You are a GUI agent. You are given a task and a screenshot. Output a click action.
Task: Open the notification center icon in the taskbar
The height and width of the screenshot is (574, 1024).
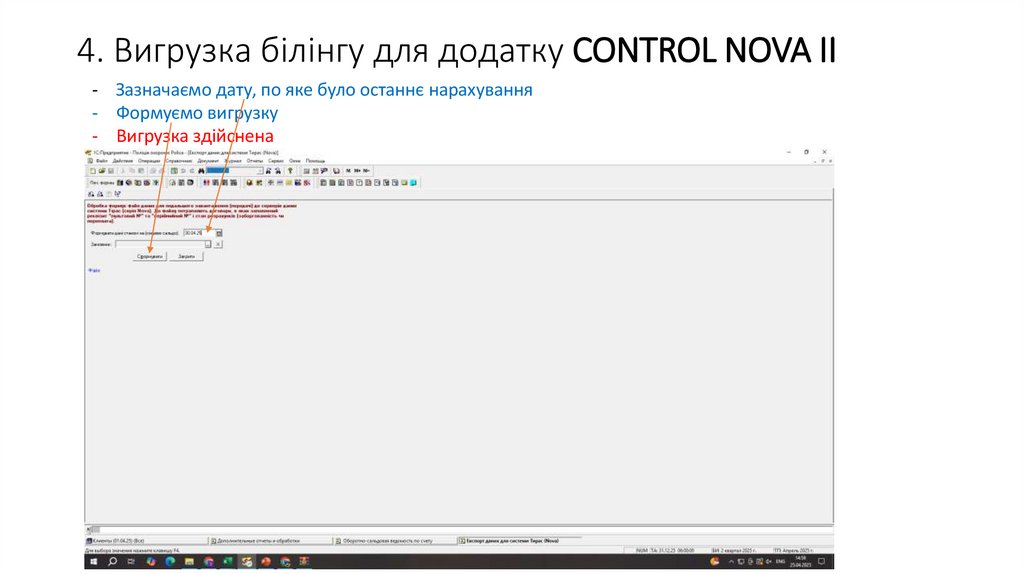[x=822, y=561]
